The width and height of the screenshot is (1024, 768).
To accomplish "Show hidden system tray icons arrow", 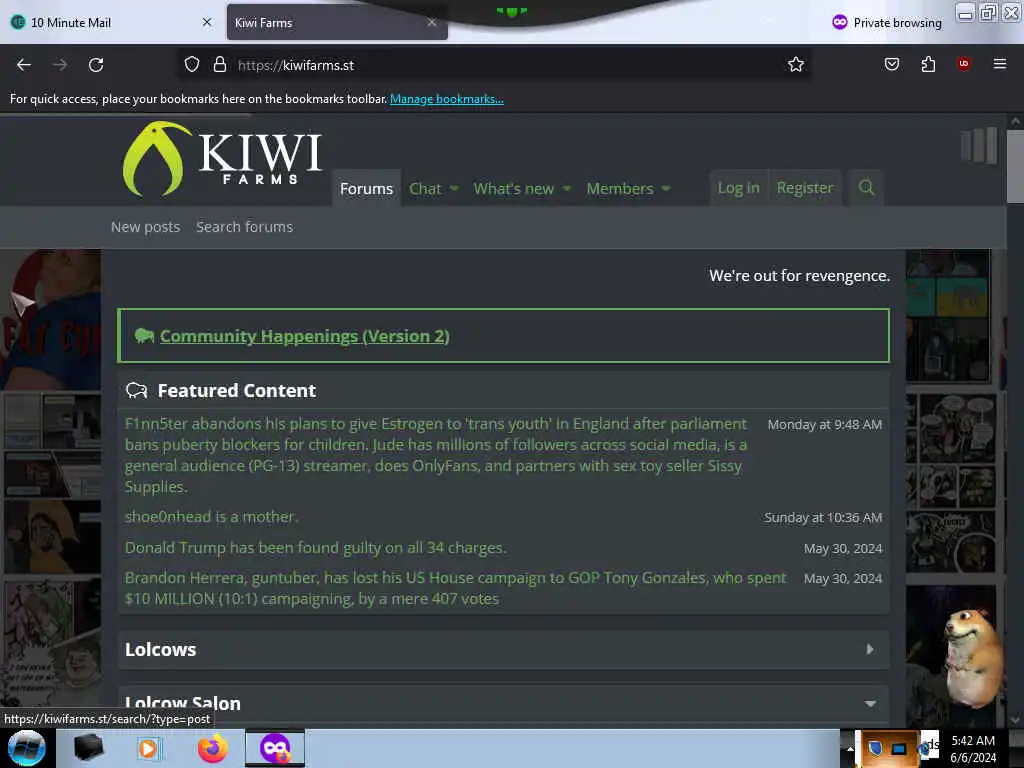I will [850, 748].
